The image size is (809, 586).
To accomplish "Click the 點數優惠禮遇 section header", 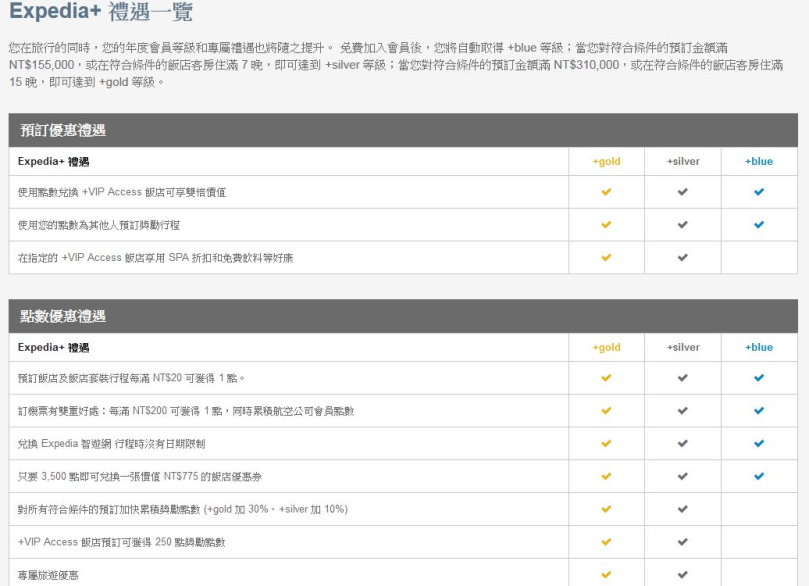I will click(x=403, y=316).
